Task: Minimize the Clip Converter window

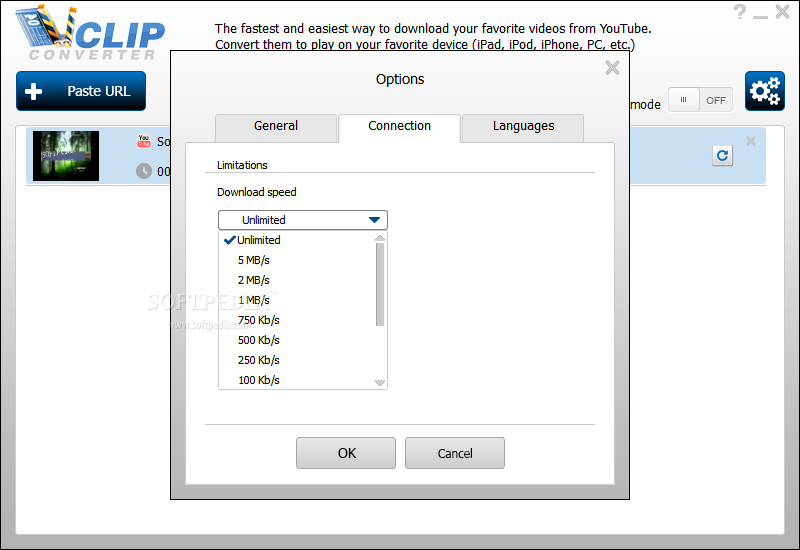Action: 760,17
